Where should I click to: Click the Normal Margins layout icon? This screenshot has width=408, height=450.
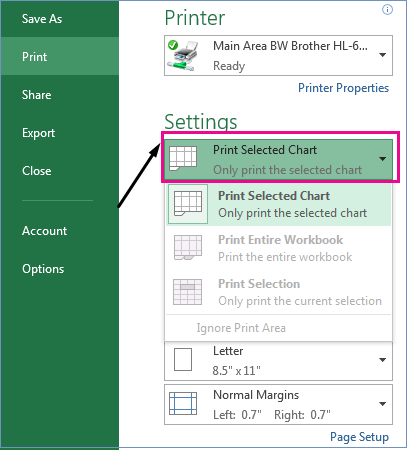tap(183, 403)
